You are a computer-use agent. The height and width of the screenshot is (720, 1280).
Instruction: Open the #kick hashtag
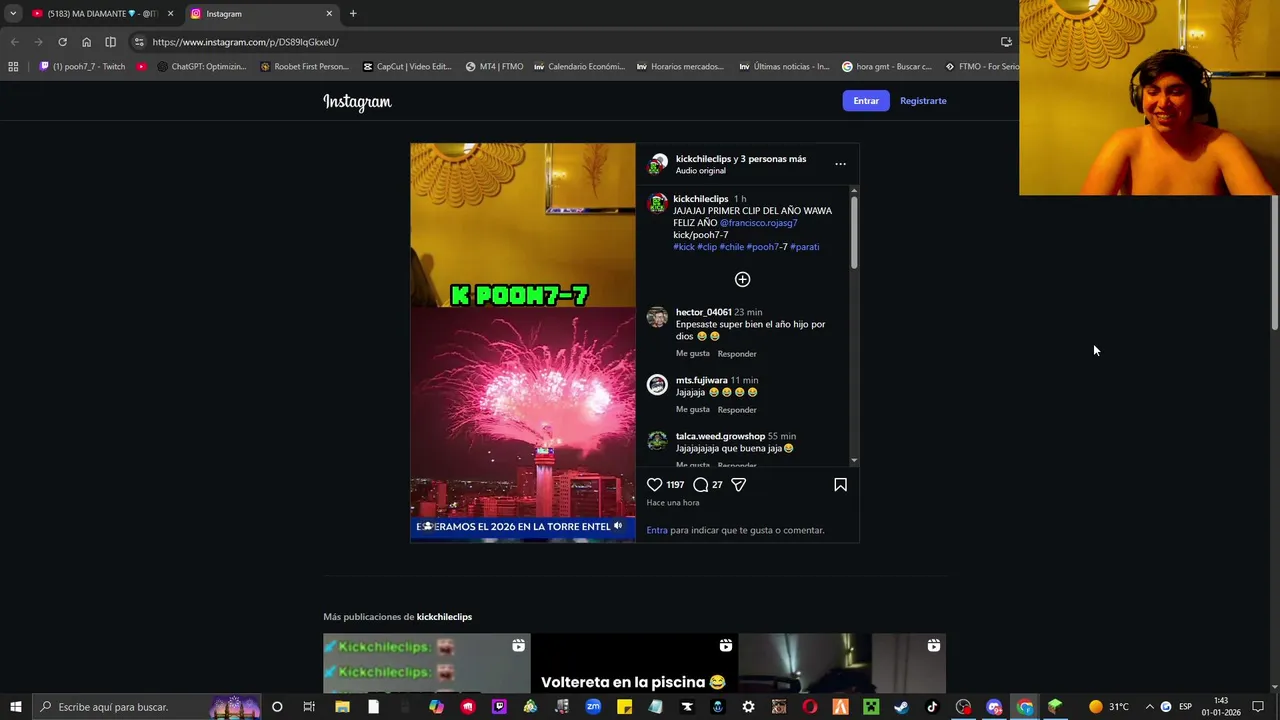coord(684,247)
